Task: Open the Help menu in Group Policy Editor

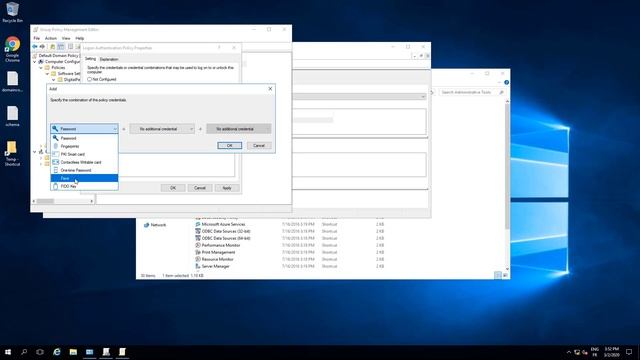Action: (x=80, y=38)
